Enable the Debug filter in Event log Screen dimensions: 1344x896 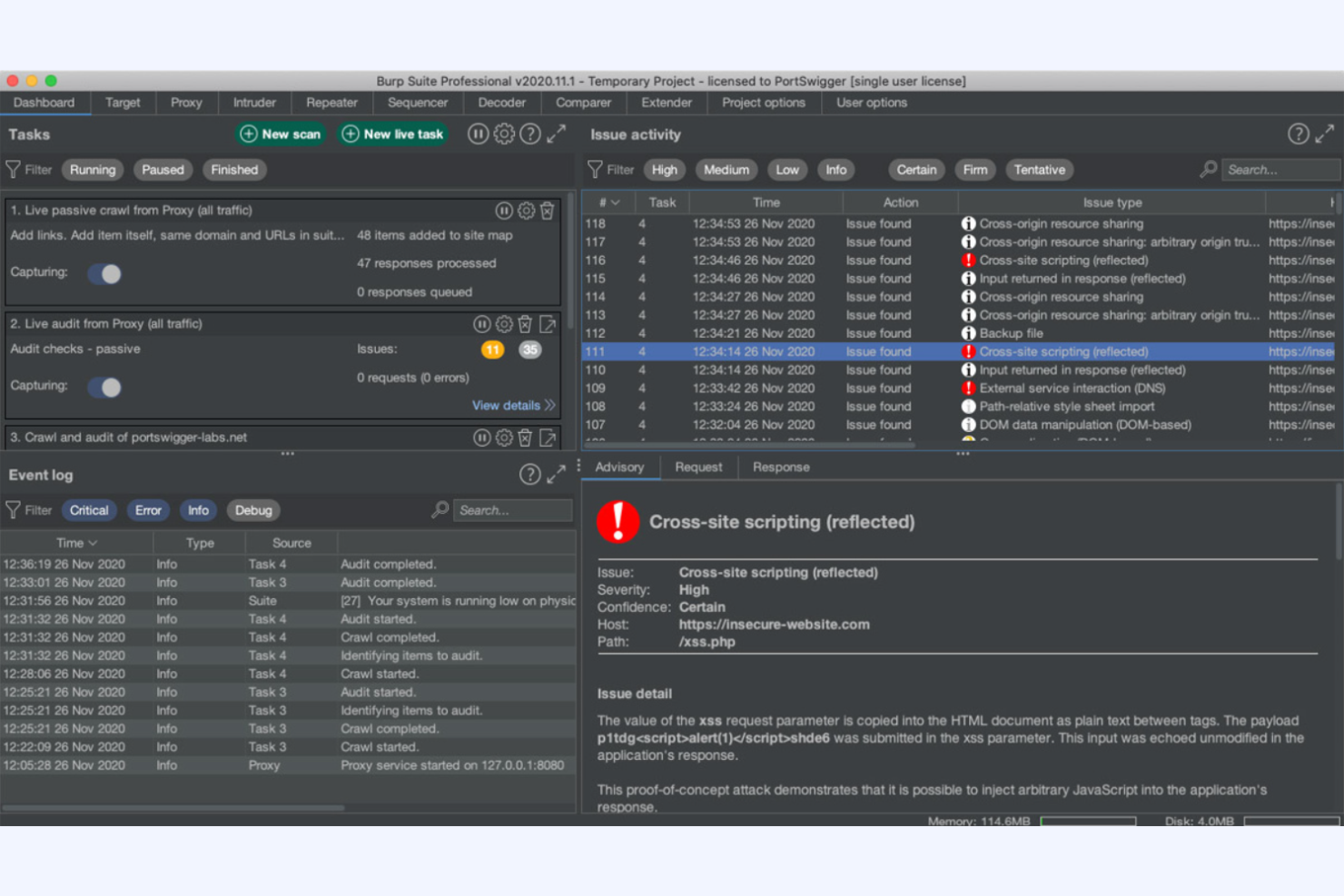252,509
